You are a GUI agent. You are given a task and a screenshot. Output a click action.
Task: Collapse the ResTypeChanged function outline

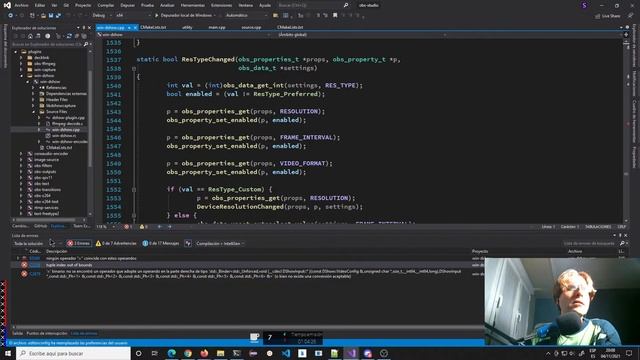tap(133, 69)
